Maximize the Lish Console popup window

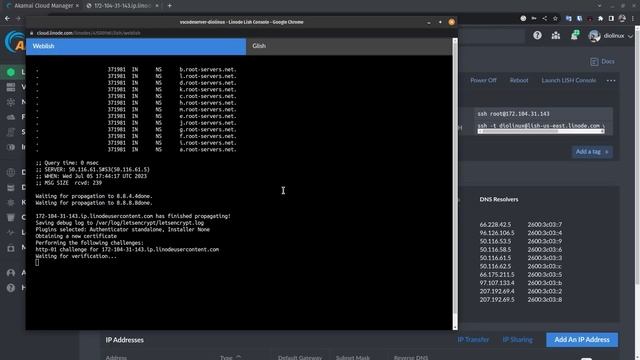click(x=440, y=22)
